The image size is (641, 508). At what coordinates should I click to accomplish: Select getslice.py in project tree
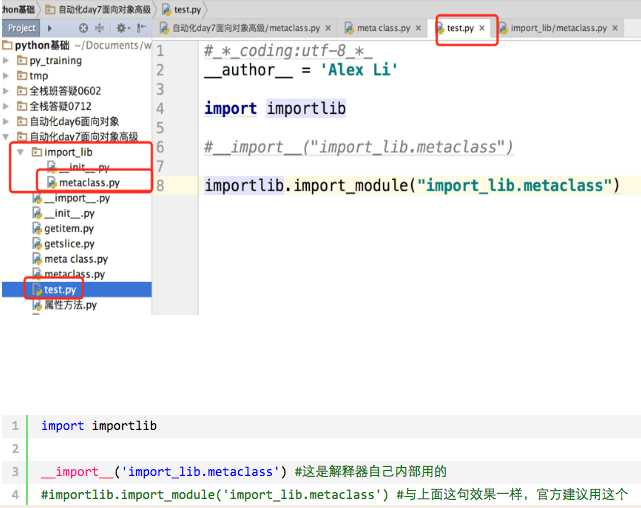tap(63, 244)
